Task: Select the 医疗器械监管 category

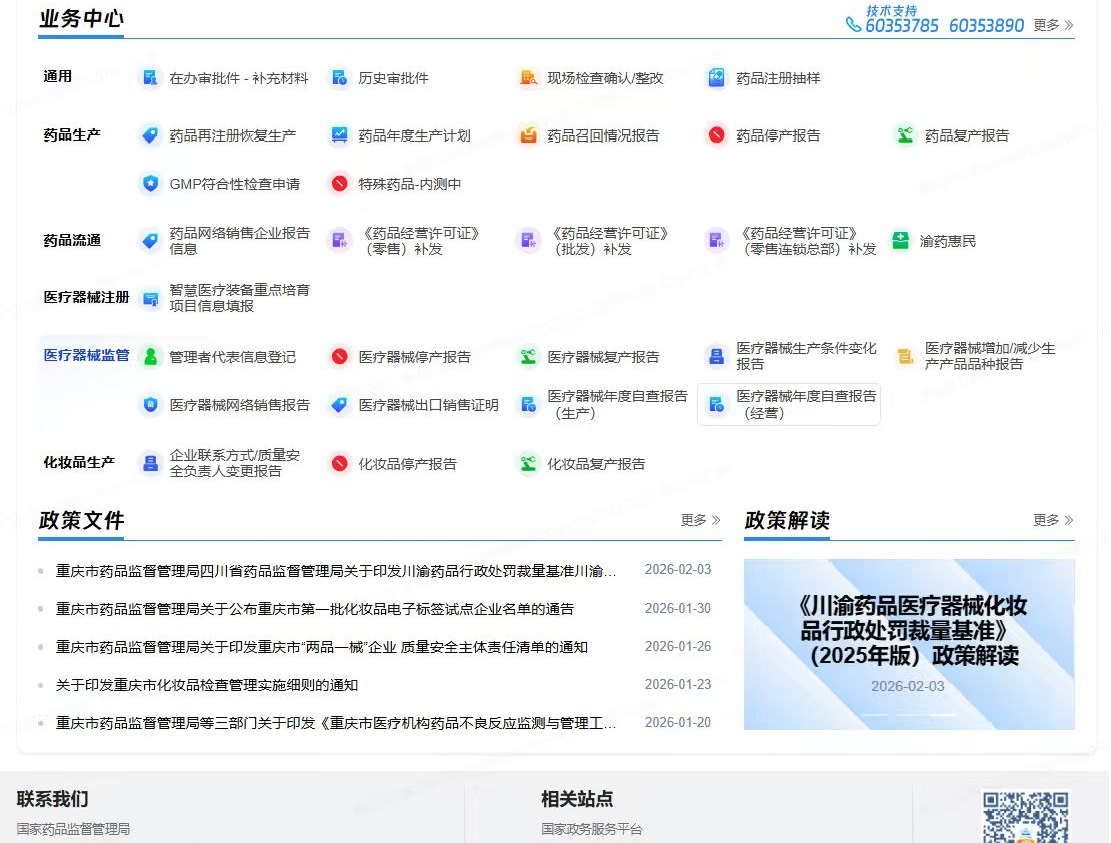Action: click(x=86, y=355)
